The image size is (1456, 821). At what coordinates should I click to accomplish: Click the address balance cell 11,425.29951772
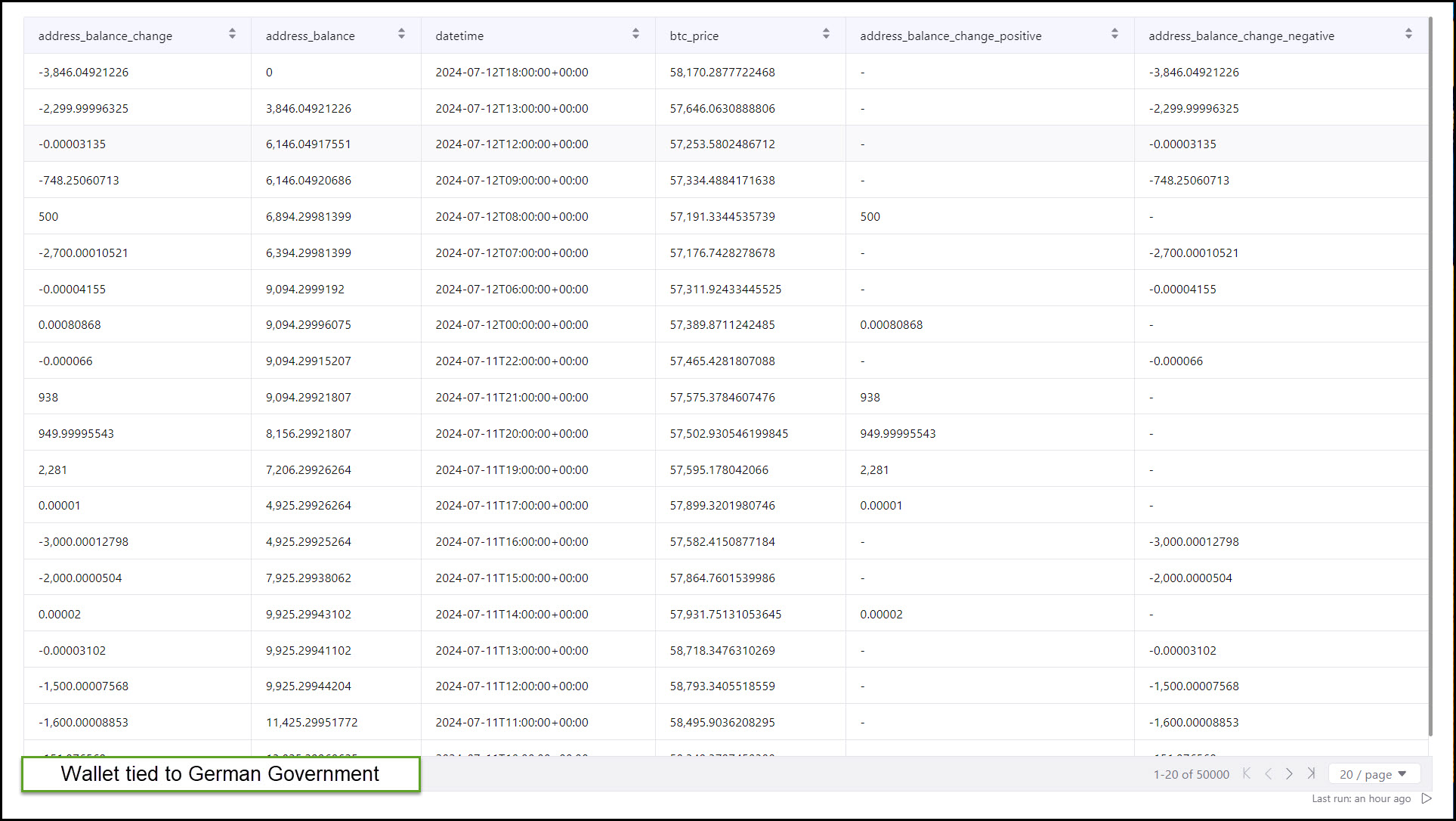311,722
